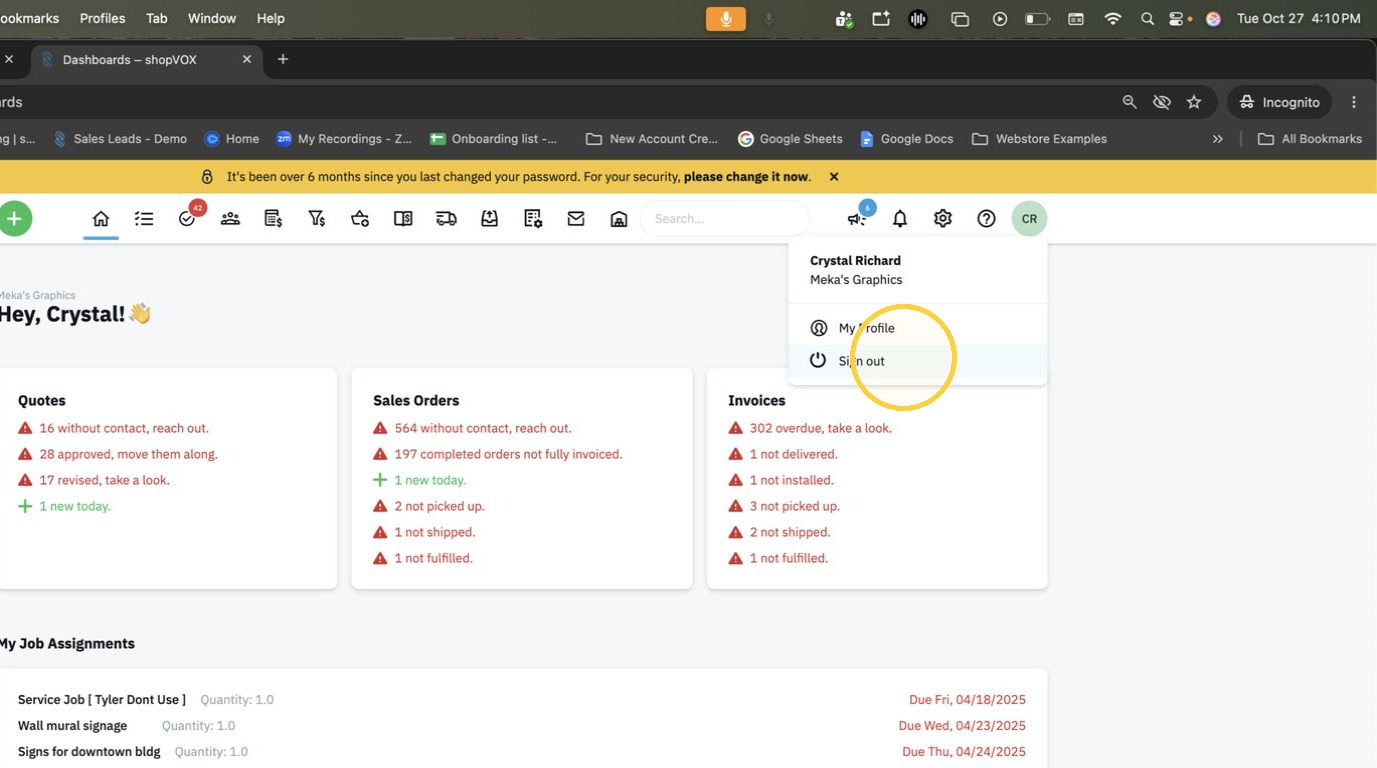
Task: Open the customers people icon
Action: tap(230, 218)
